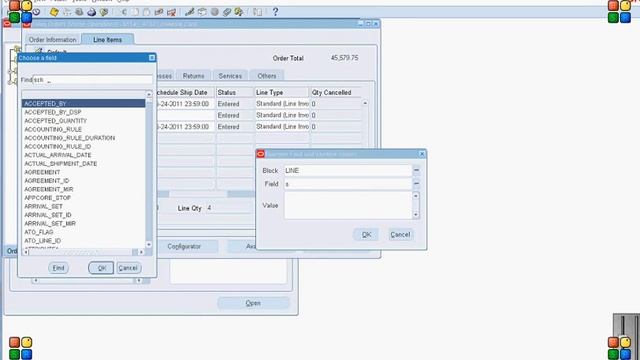Image resolution: width=640 pixels, height=360 pixels.
Task: Click Find button in Choose a field dialog
Action: click(58, 268)
